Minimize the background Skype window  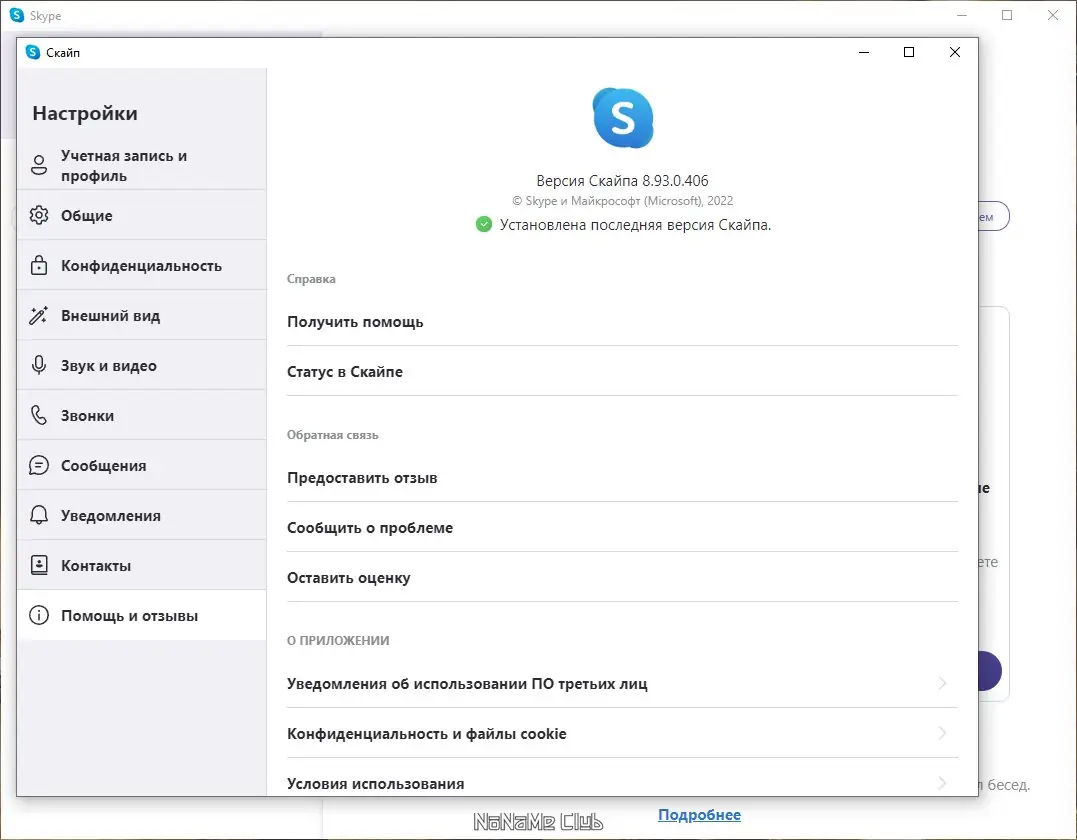point(962,15)
